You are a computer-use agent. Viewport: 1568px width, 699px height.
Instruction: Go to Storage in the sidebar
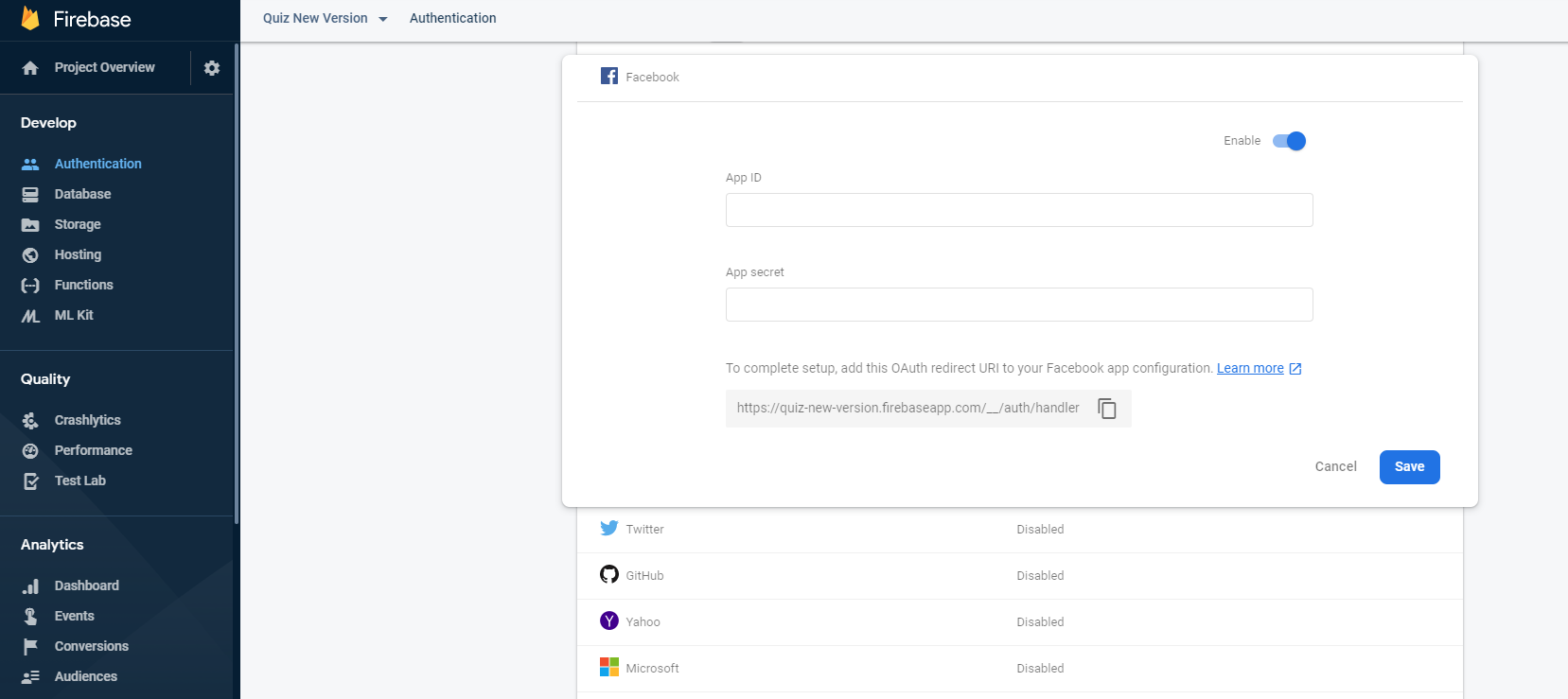click(78, 224)
